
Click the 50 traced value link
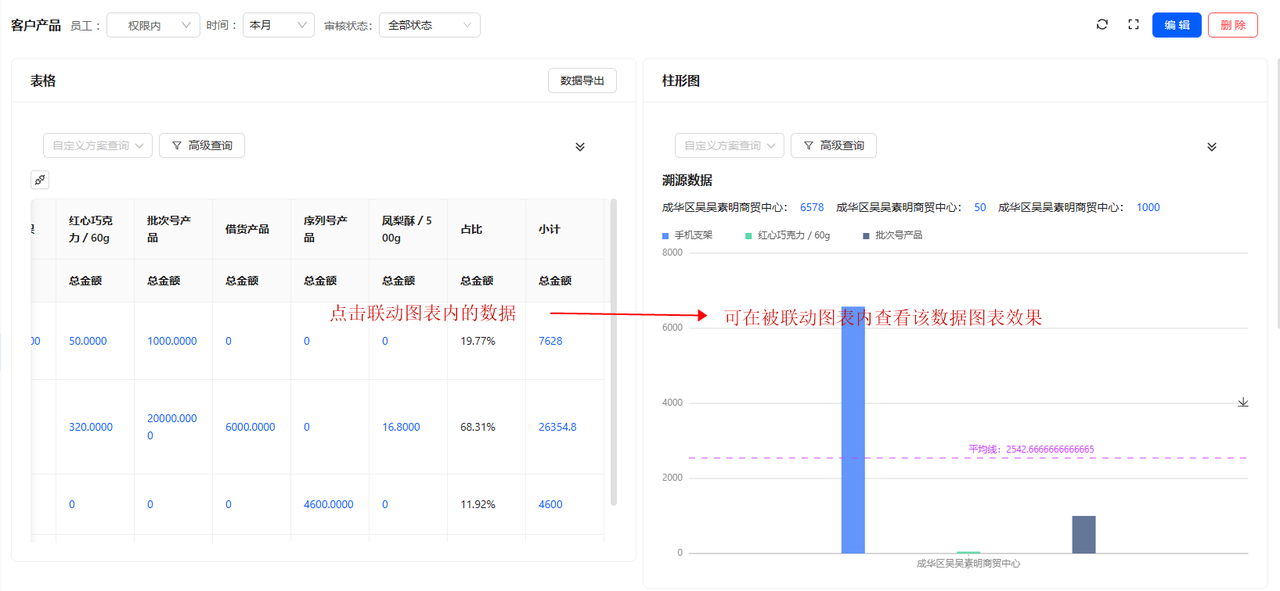click(980, 208)
